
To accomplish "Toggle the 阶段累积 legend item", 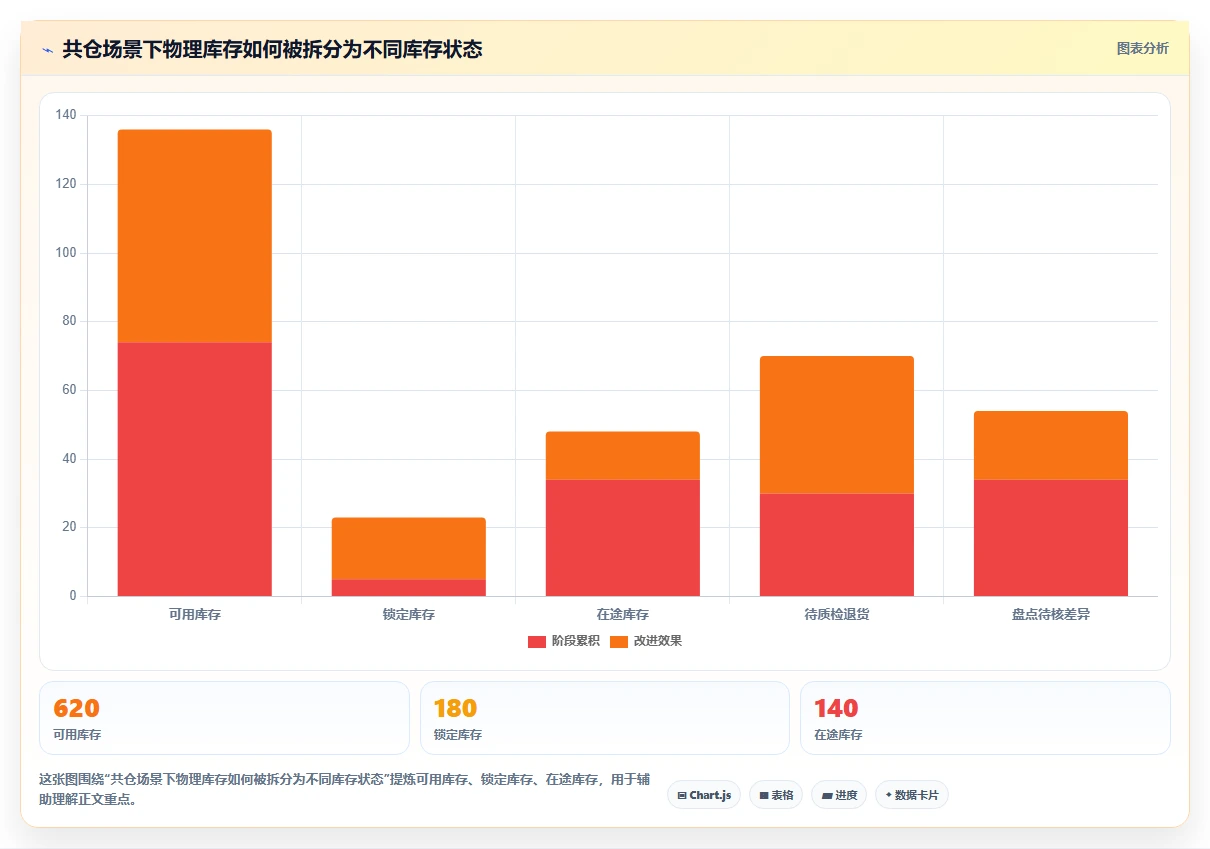I will 564,641.
